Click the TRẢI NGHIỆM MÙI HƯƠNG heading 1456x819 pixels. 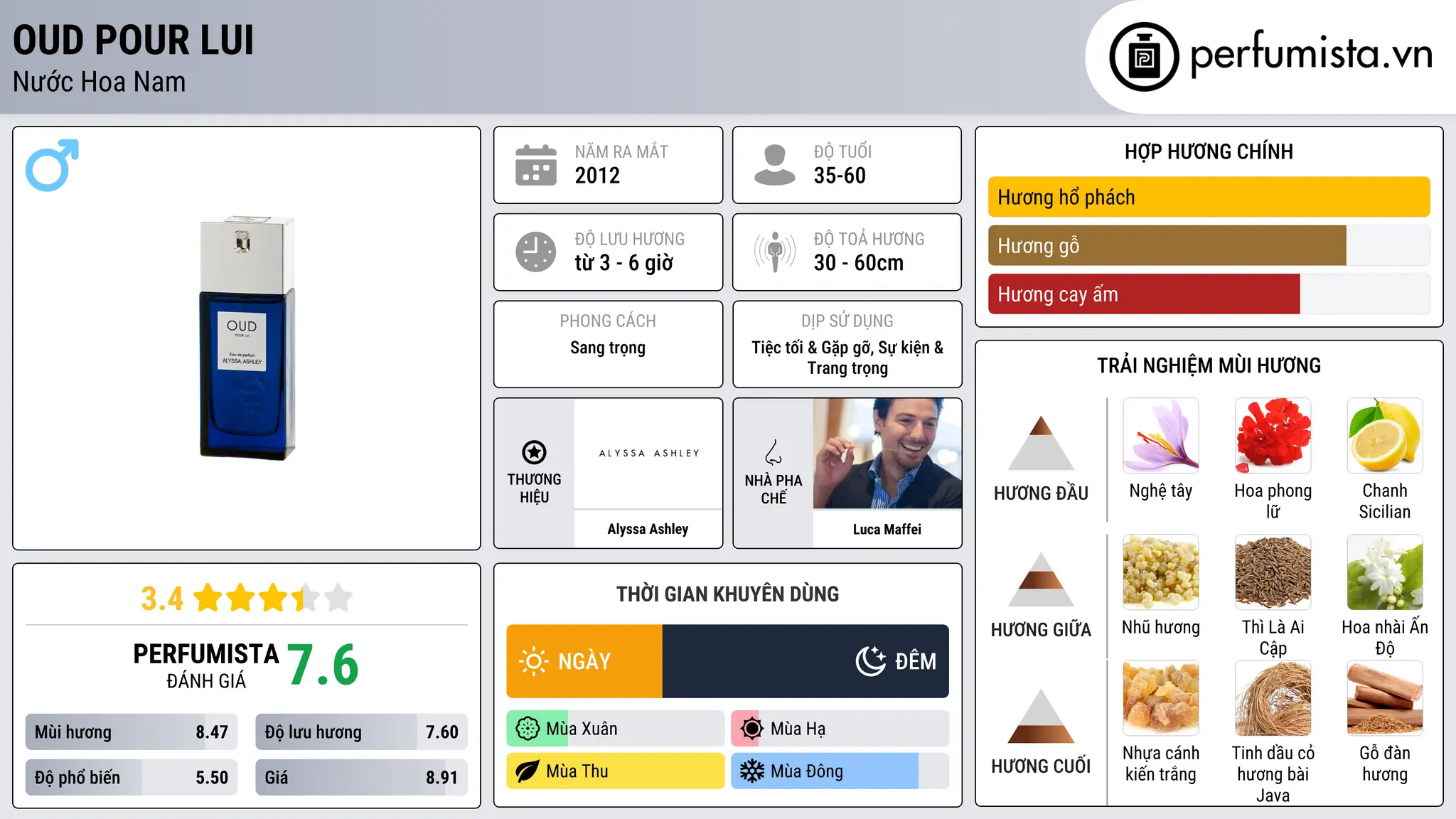(1209, 365)
